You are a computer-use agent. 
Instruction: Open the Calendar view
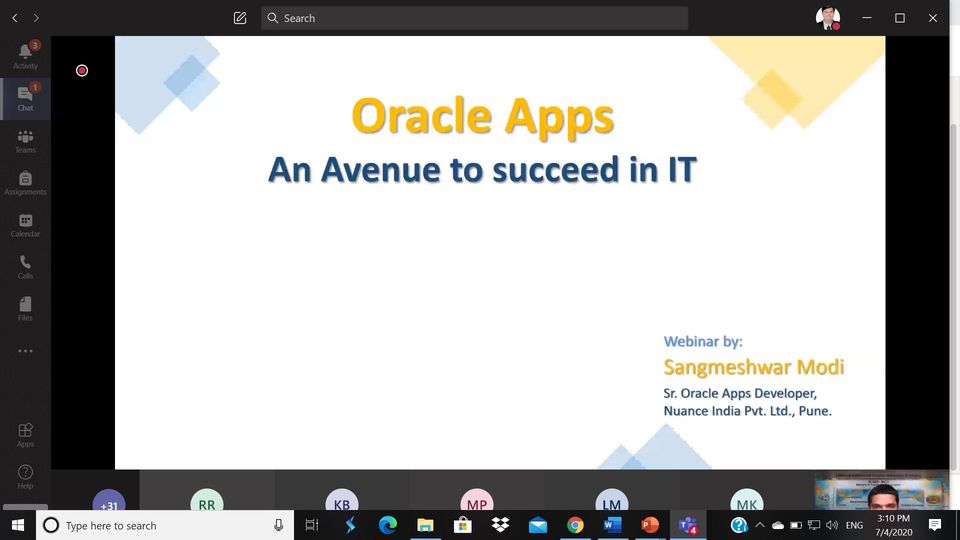pos(25,225)
